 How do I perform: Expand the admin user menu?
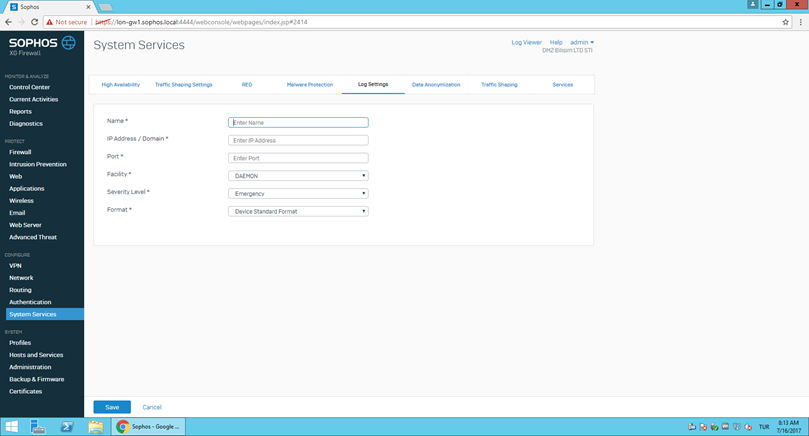tap(581, 42)
